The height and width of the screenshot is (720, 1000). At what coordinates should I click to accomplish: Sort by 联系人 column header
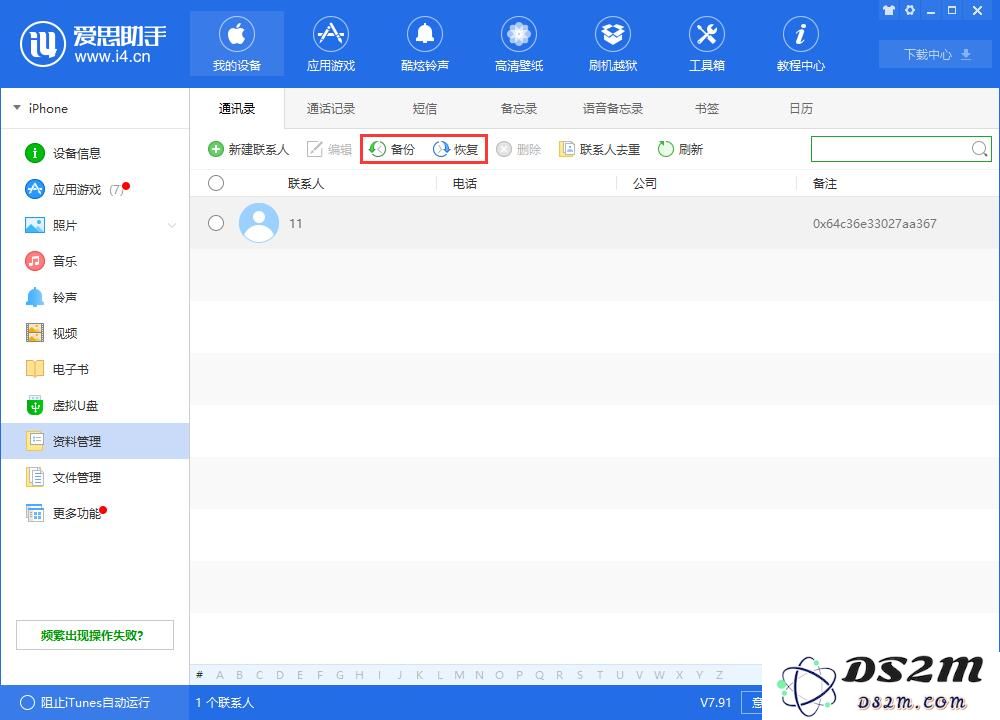point(306,184)
